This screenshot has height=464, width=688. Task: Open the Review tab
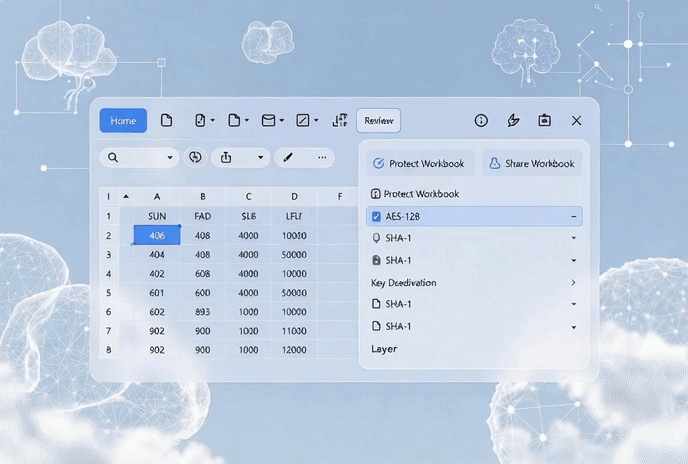point(378,121)
